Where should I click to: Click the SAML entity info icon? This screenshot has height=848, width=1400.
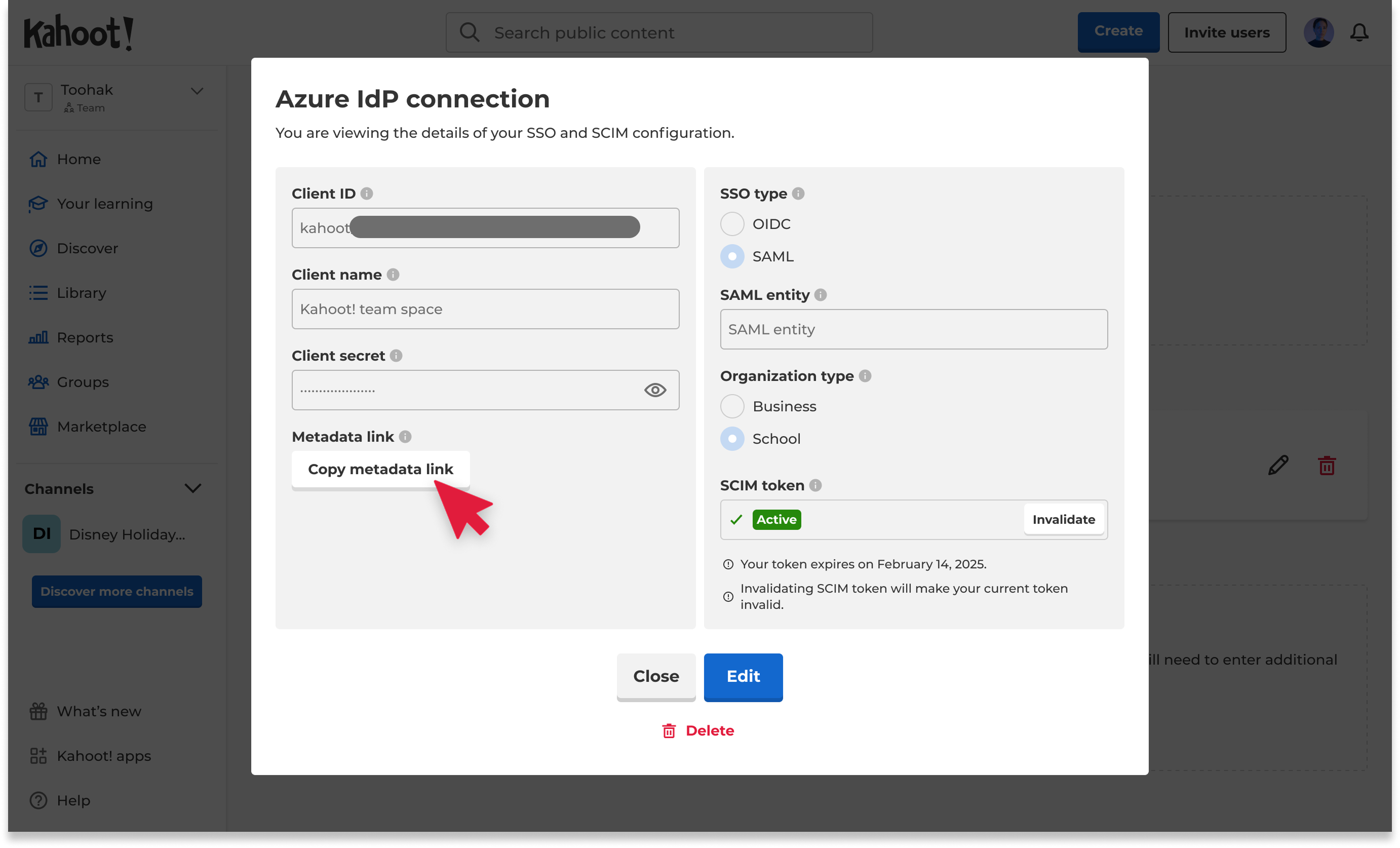(x=821, y=295)
